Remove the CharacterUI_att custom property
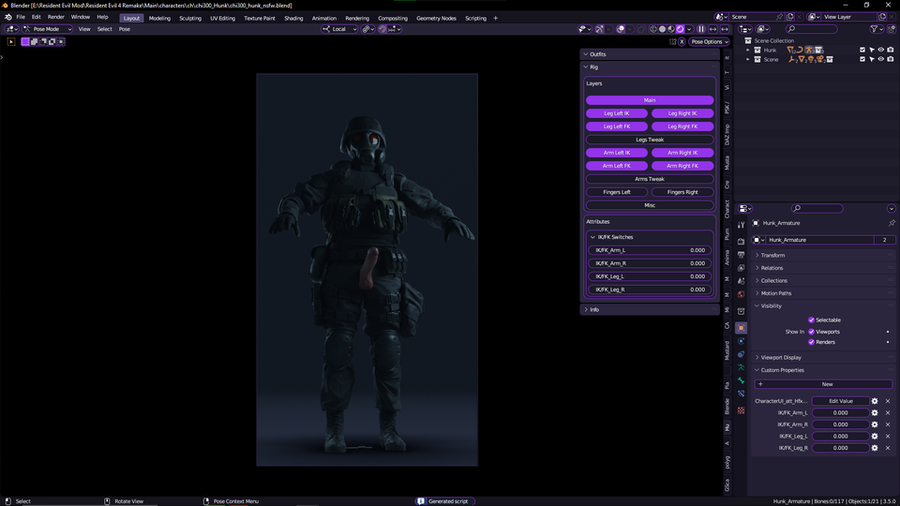The image size is (900, 506). [x=888, y=401]
